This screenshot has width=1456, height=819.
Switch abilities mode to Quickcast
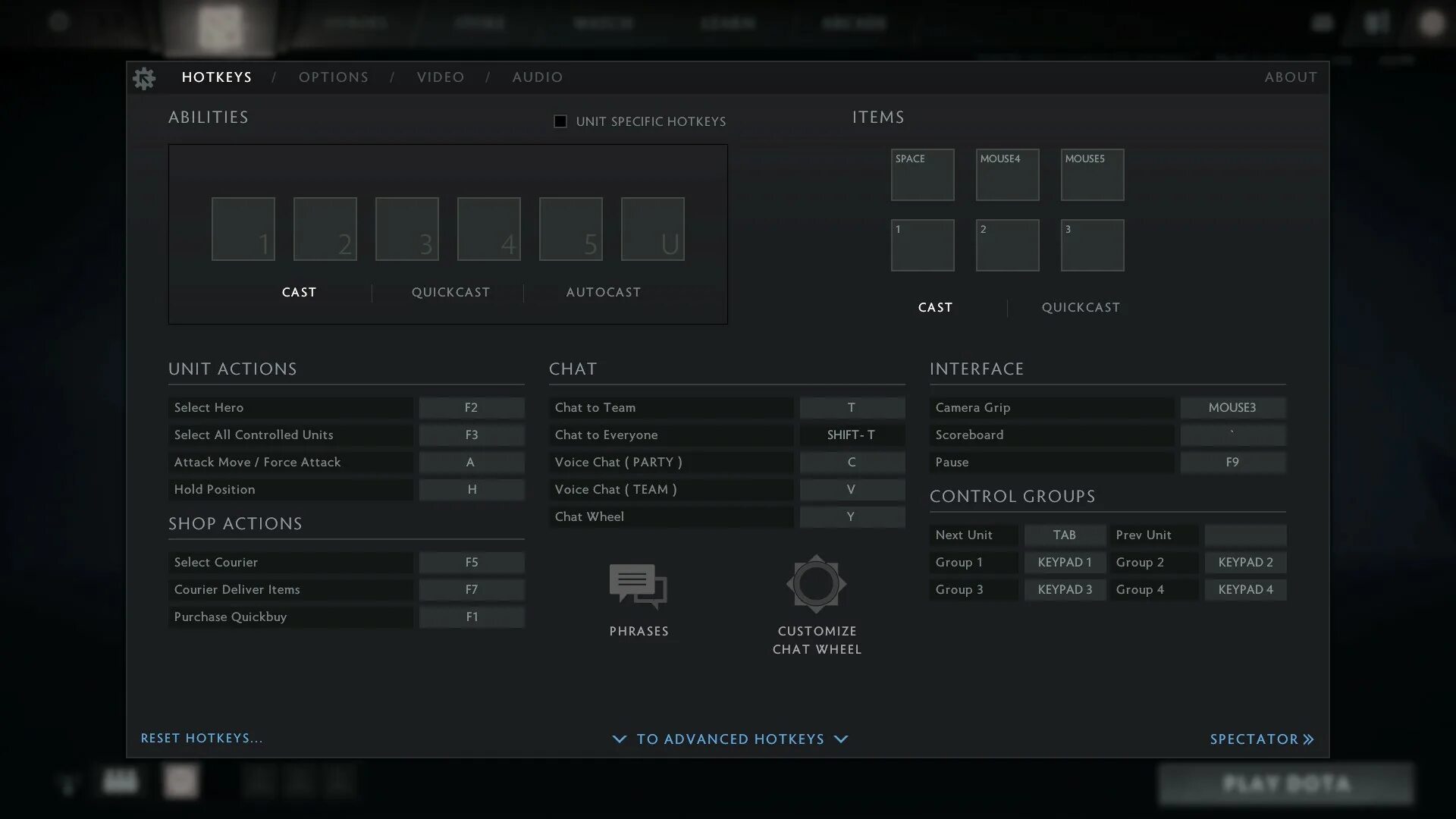pyautogui.click(x=450, y=293)
